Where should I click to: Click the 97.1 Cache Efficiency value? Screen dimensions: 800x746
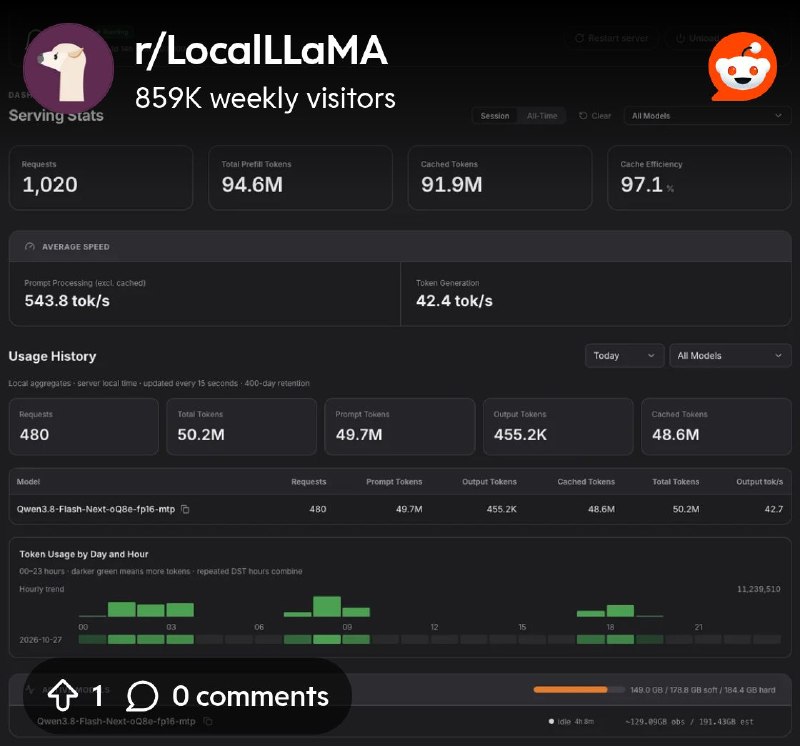pos(641,184)
